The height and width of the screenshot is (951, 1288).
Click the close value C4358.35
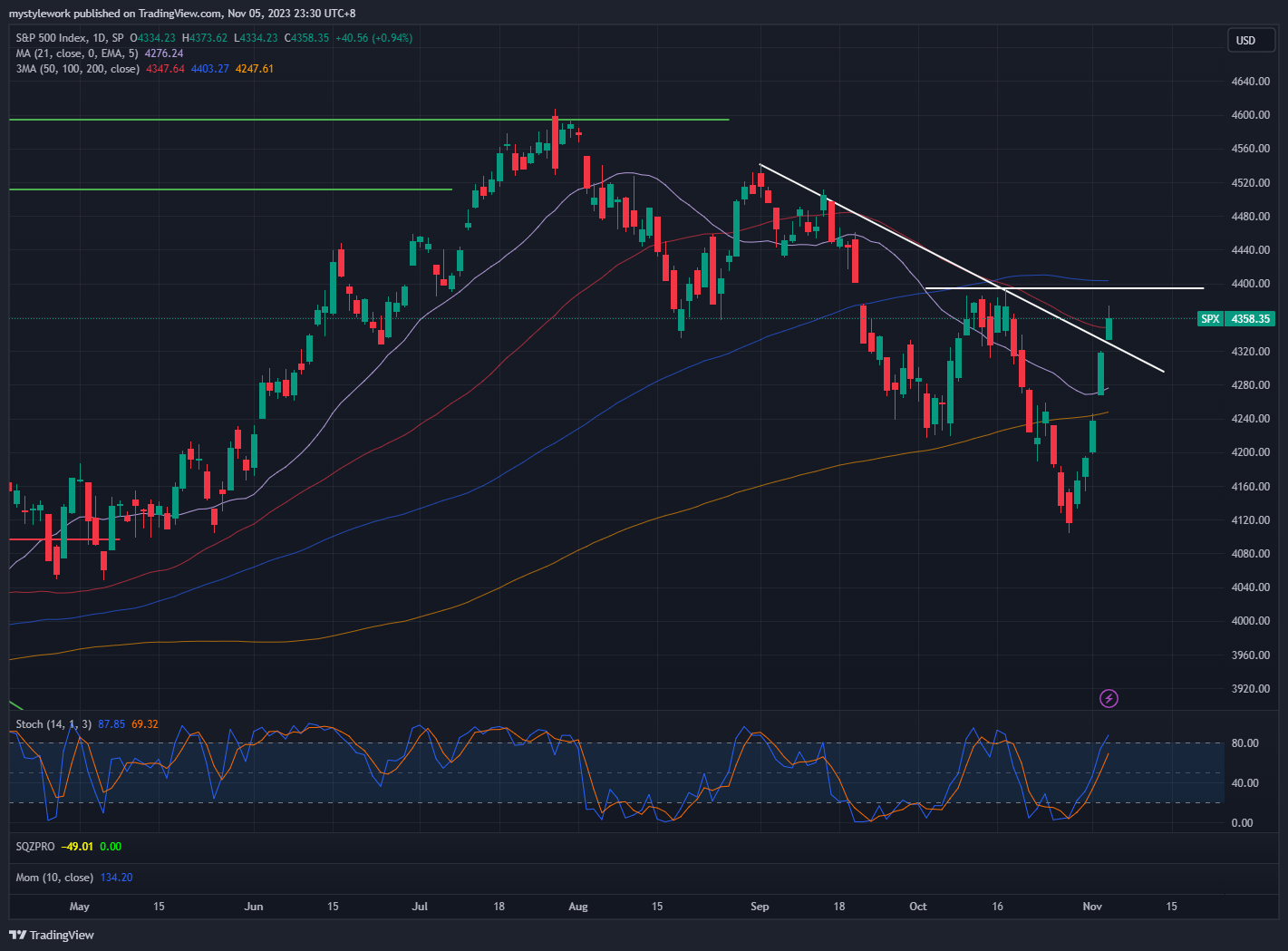click(306, 38)
